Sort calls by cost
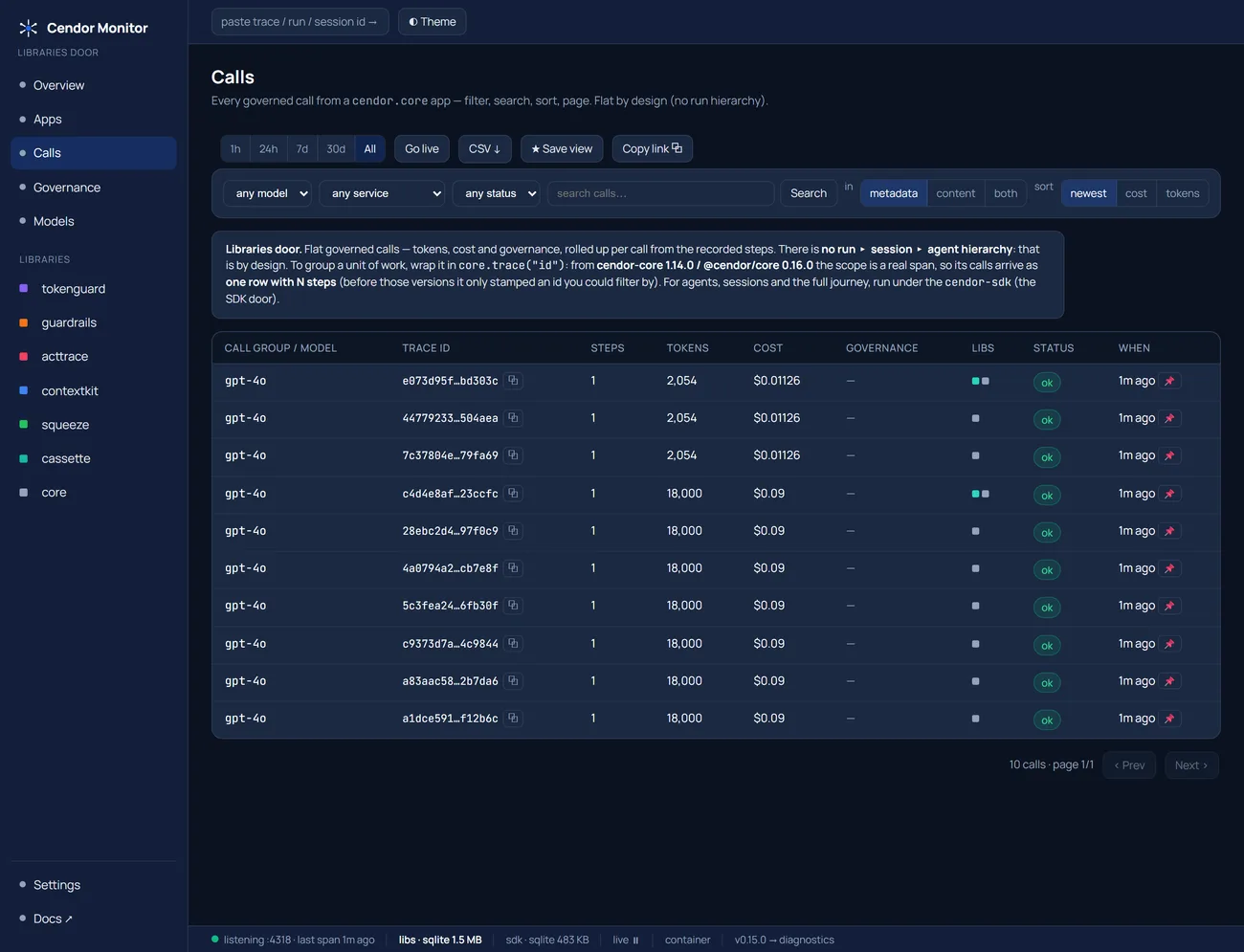Screen dimensions: 1244x952 coord(1136,193)
